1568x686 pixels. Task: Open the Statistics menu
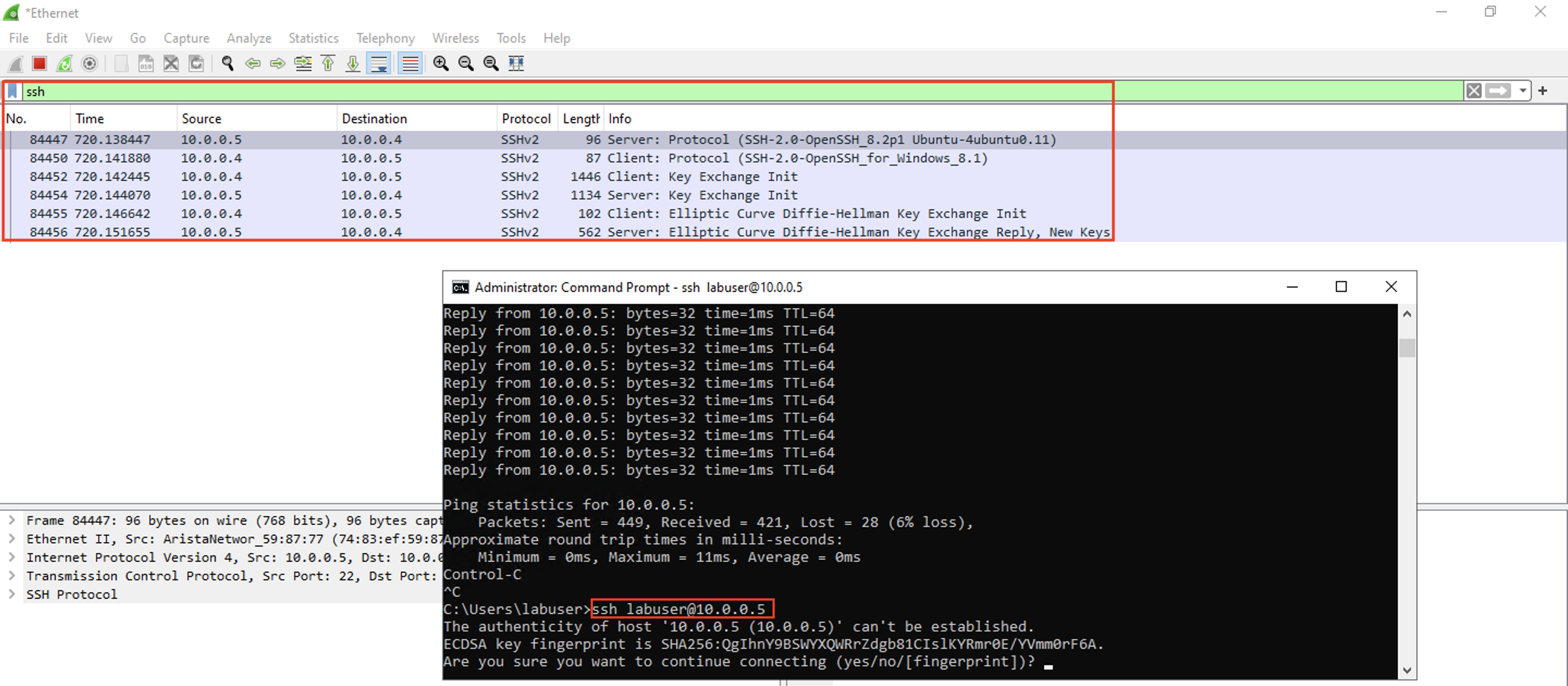click(x=313, y=38)
